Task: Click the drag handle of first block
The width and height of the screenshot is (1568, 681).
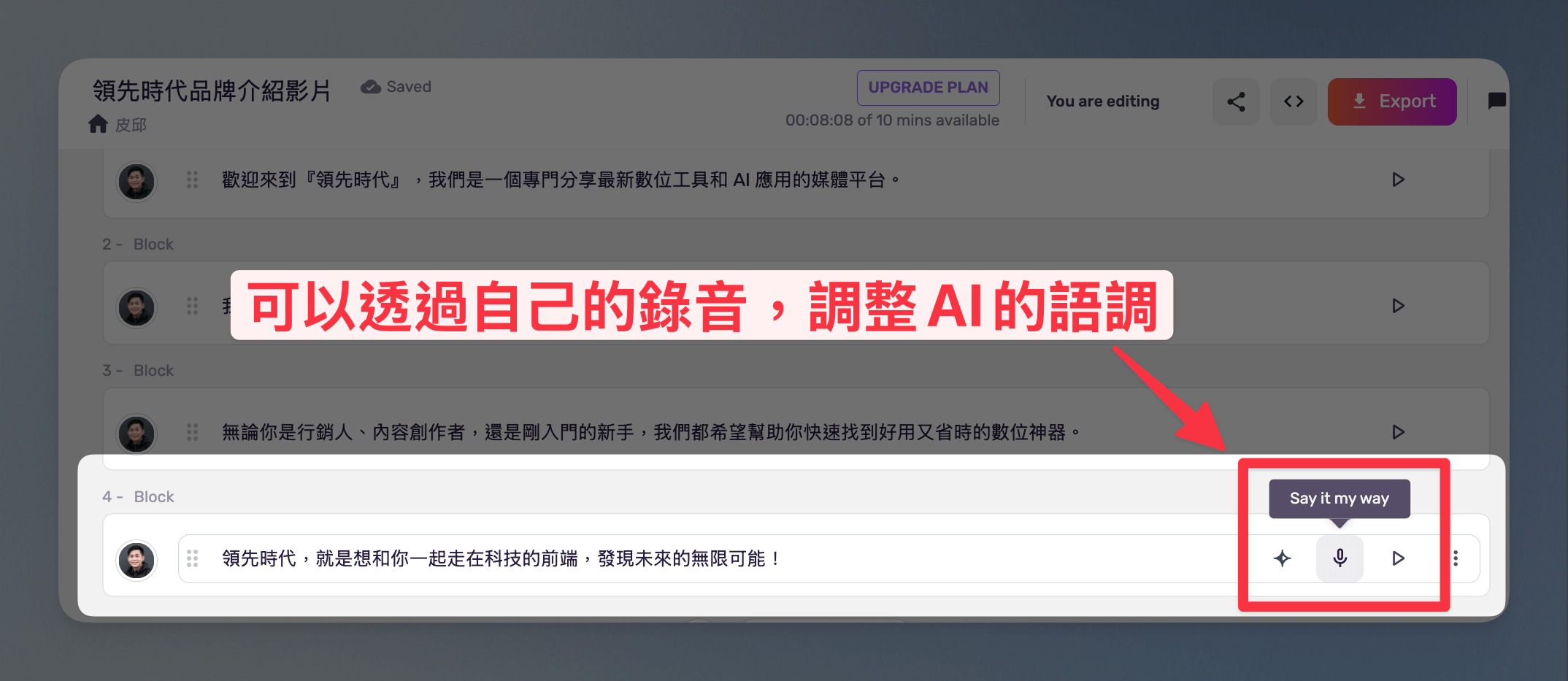Action: coord(192,180)
